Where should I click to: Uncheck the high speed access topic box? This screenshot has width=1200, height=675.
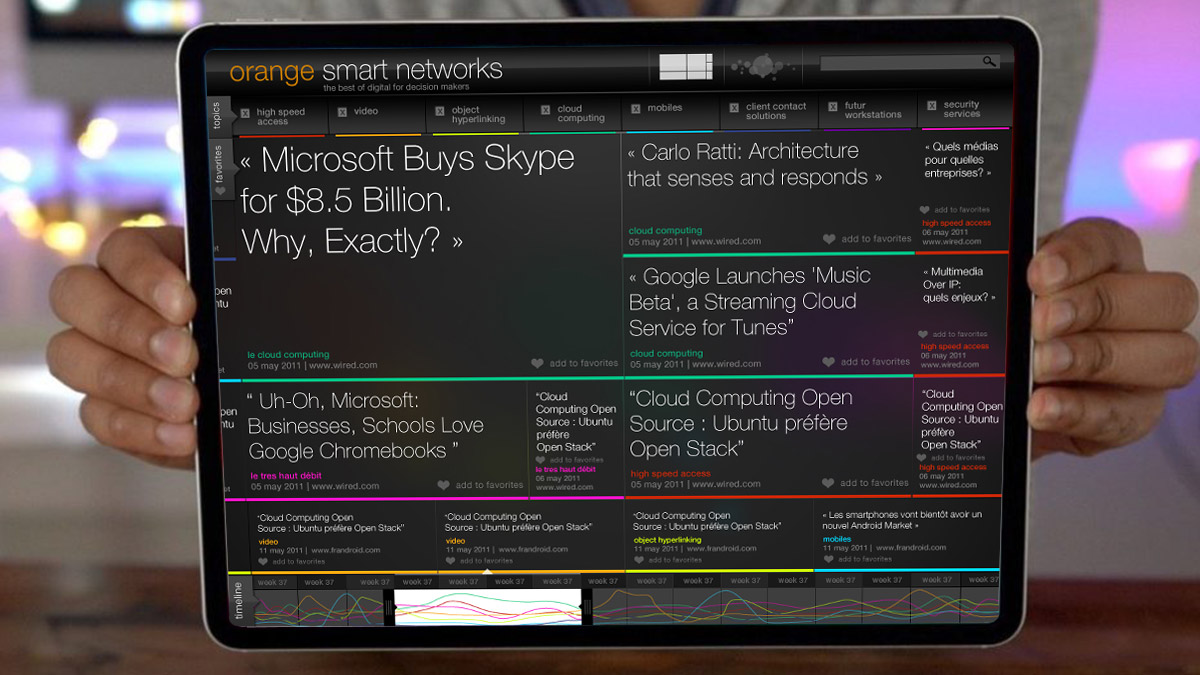coord(245,113)
